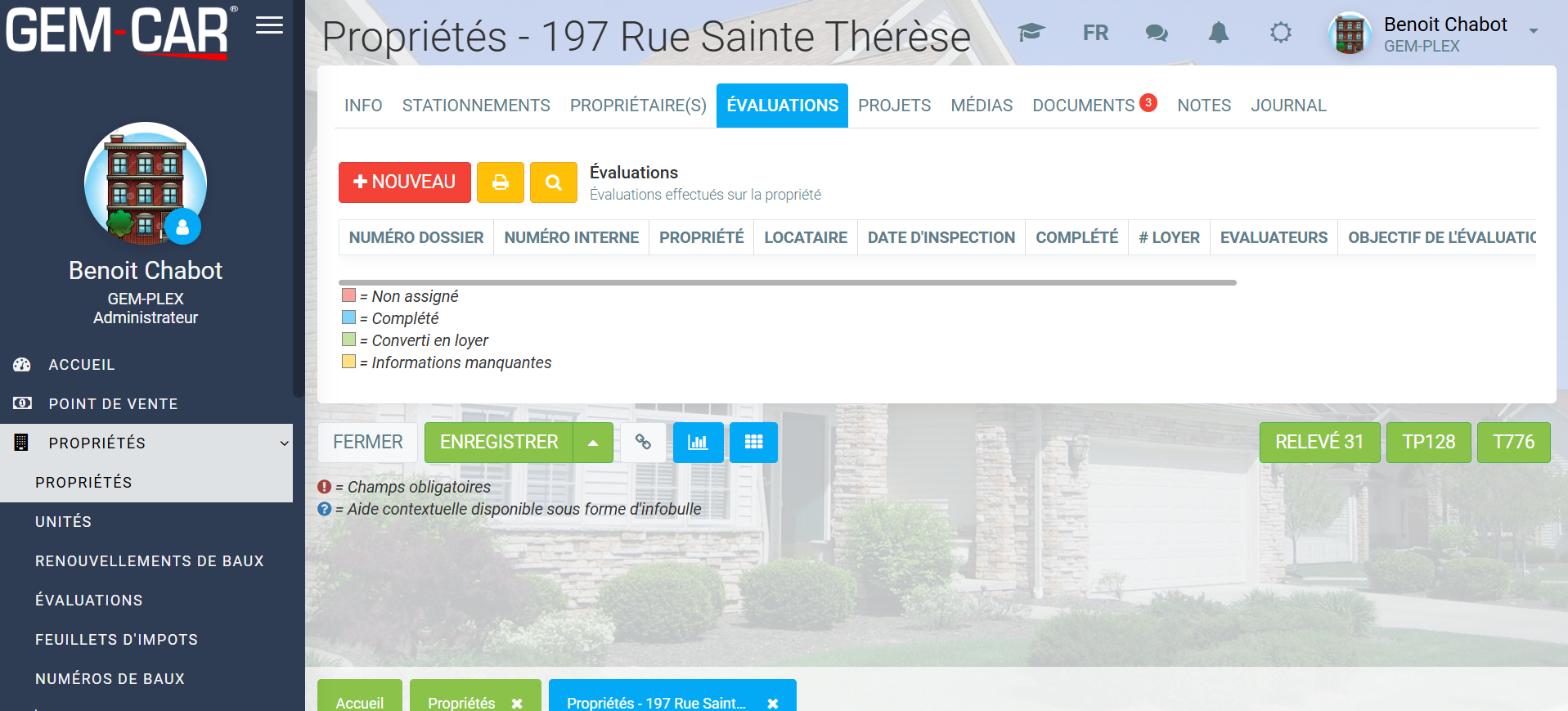Screen dimensions: 1568x711
Task: Click the hamburger menu icon beside logo
Action: click(269, 25)
